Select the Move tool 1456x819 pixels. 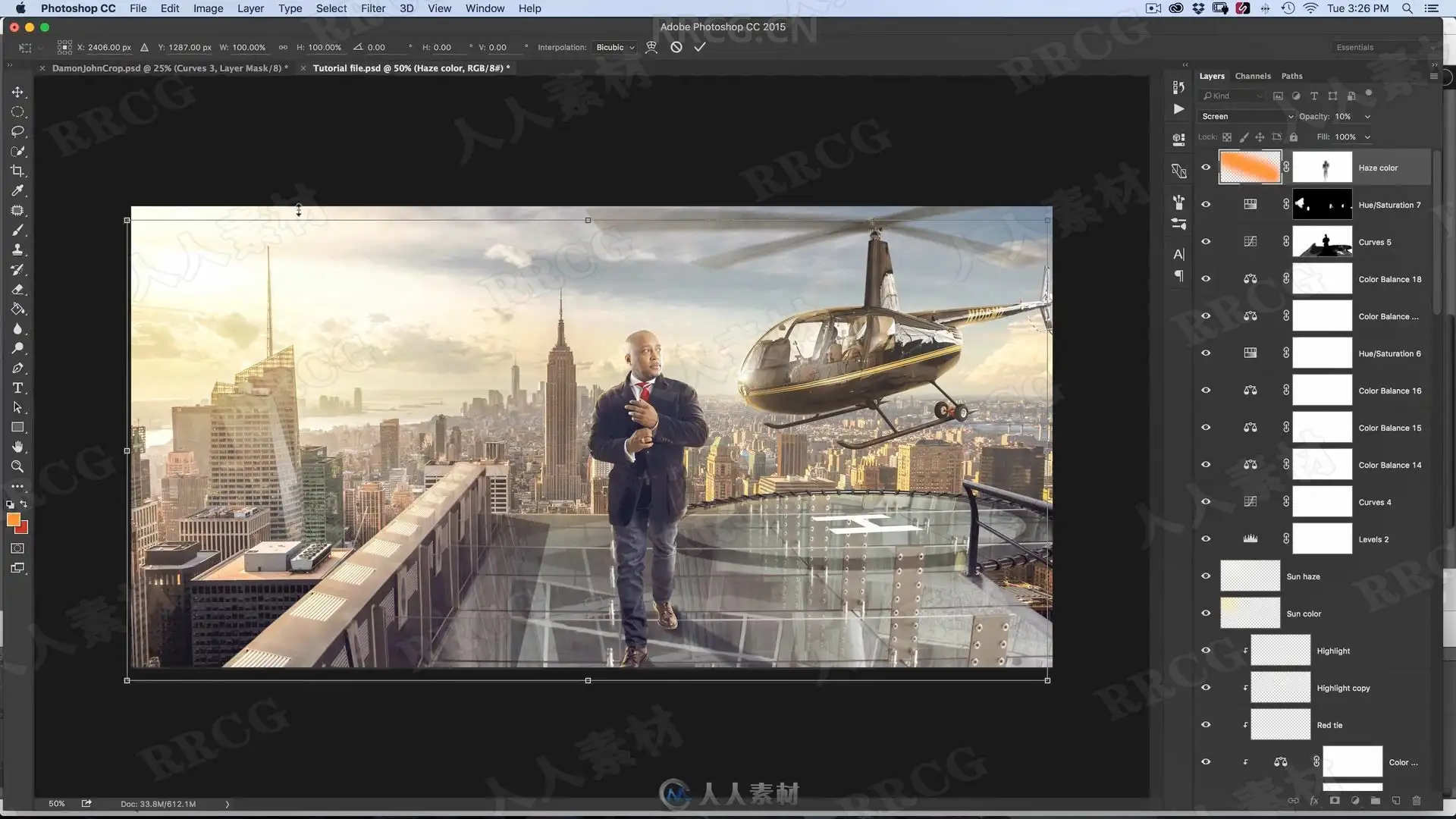click(17, 92)
